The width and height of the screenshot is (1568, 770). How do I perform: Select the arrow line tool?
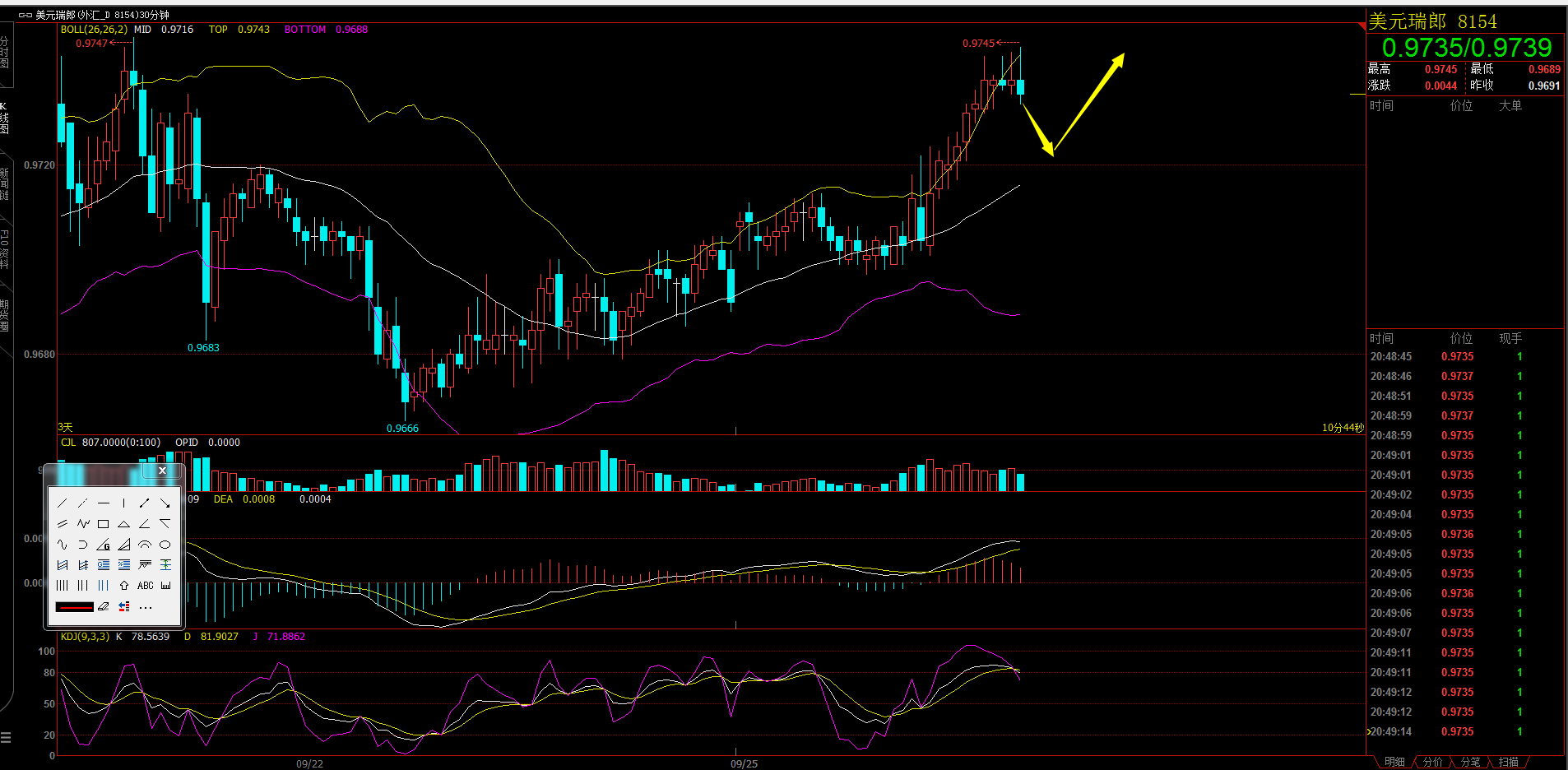click(x=165, y=503)
